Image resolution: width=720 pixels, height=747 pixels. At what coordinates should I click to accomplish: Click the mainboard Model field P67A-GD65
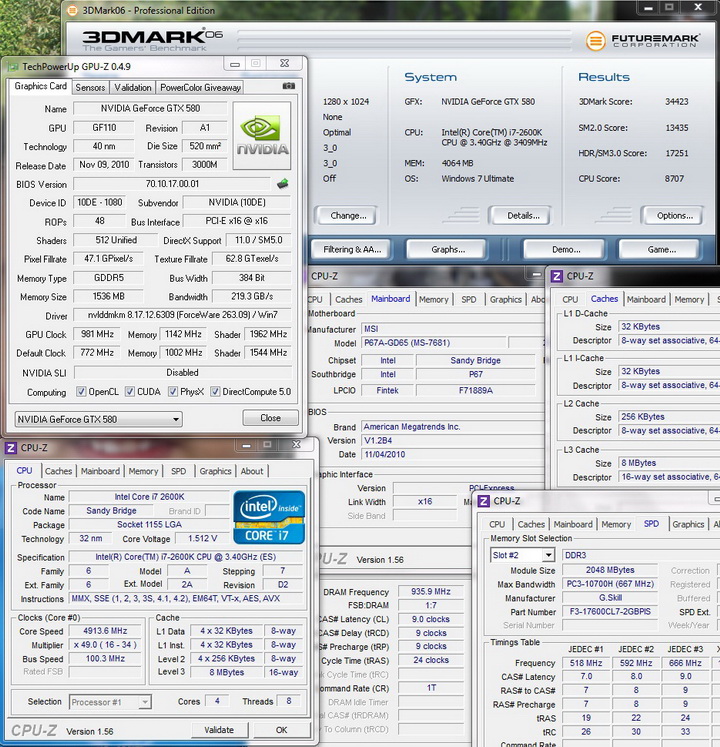433,343
